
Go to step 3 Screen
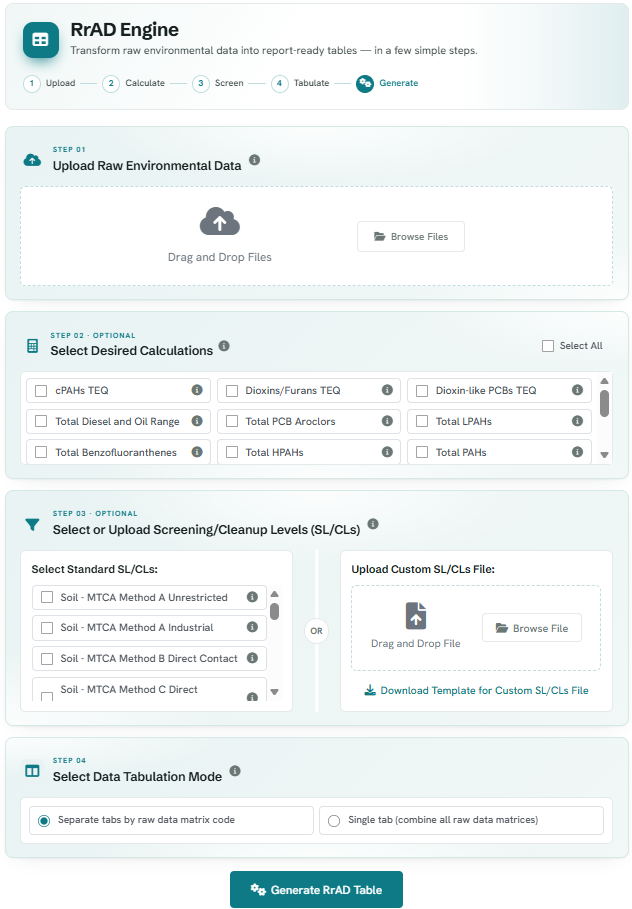[x=218, y=83]
